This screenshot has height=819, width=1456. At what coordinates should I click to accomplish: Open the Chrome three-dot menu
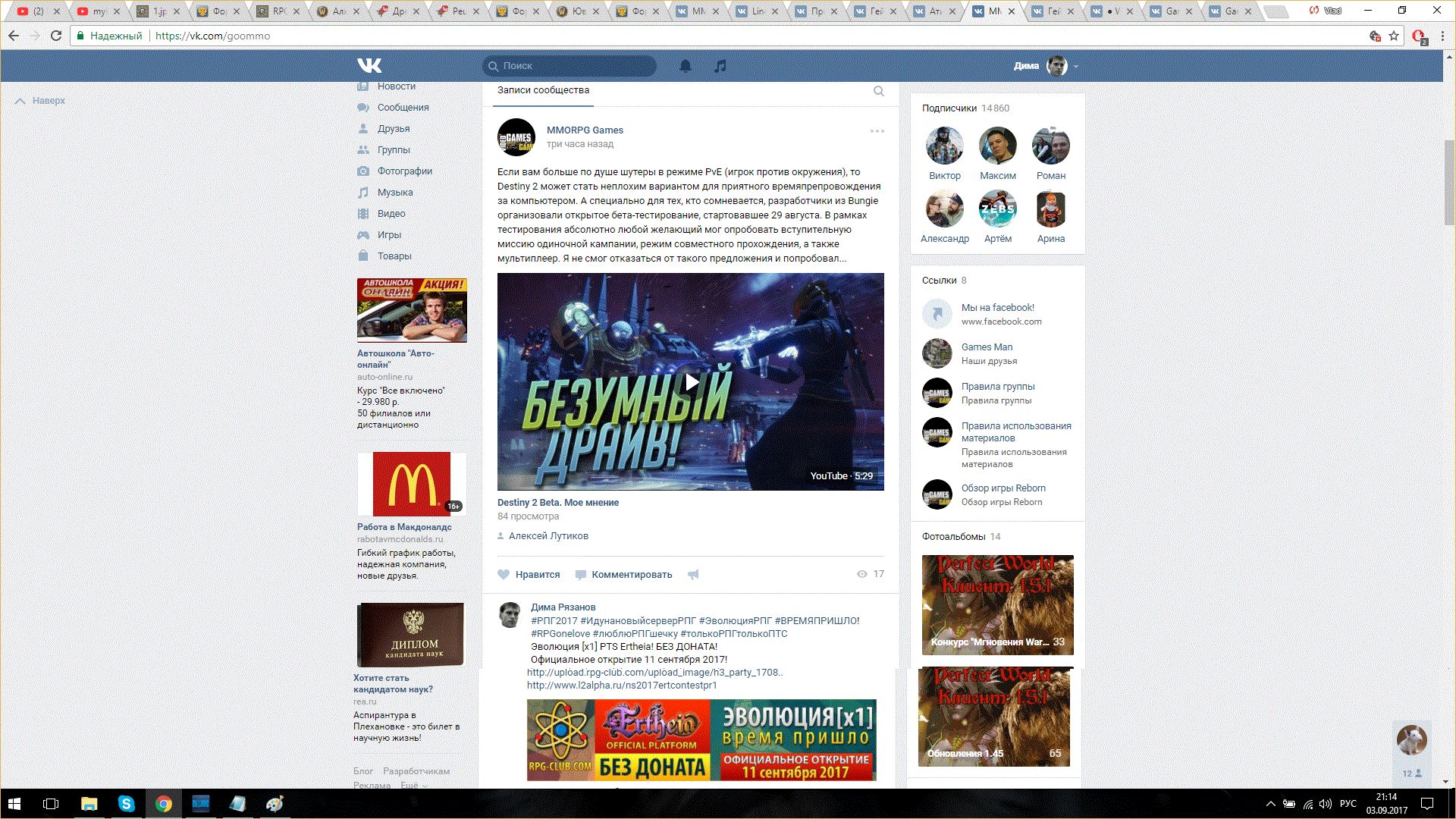(1442, 36)
